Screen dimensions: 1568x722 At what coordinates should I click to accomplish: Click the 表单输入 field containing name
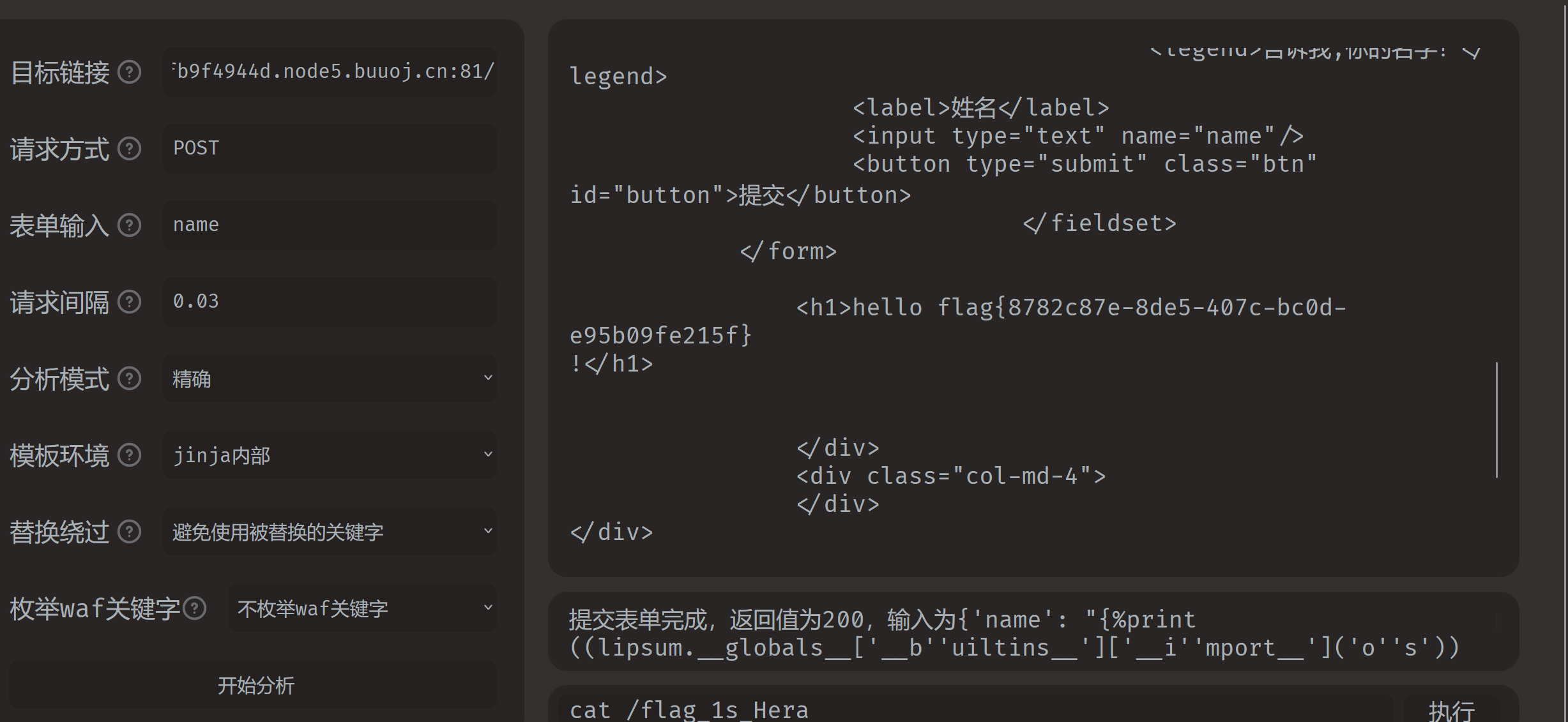tap(330, 225)
